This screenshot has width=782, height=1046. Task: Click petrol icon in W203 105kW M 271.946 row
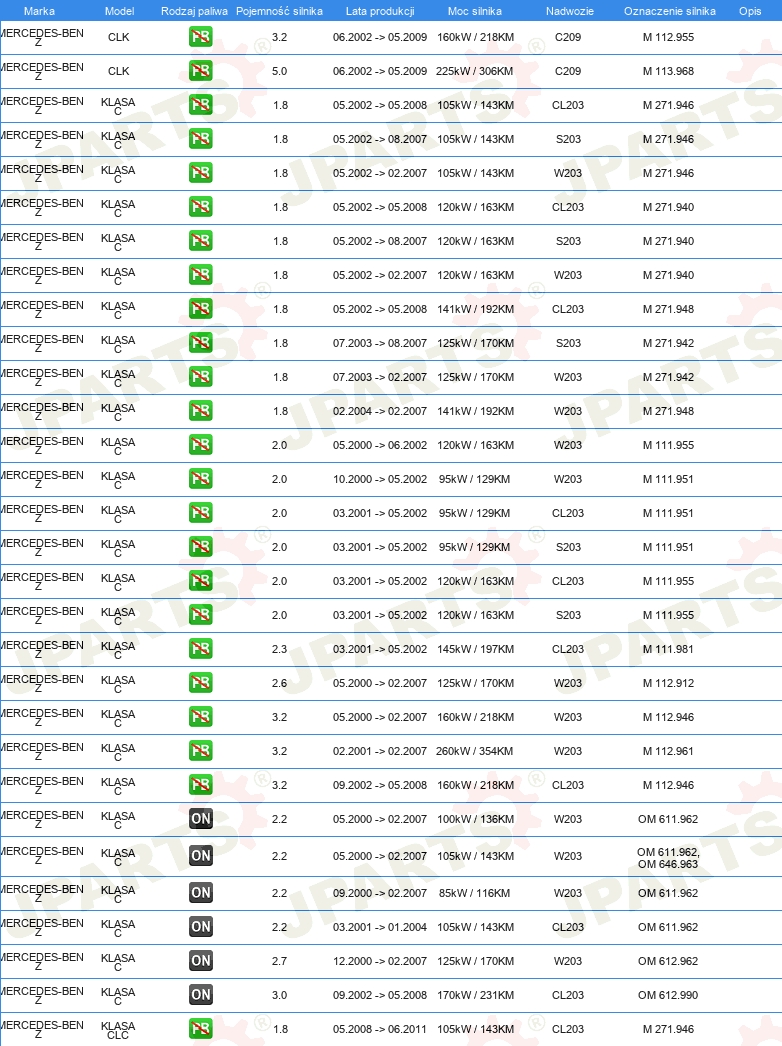[200, 173]
